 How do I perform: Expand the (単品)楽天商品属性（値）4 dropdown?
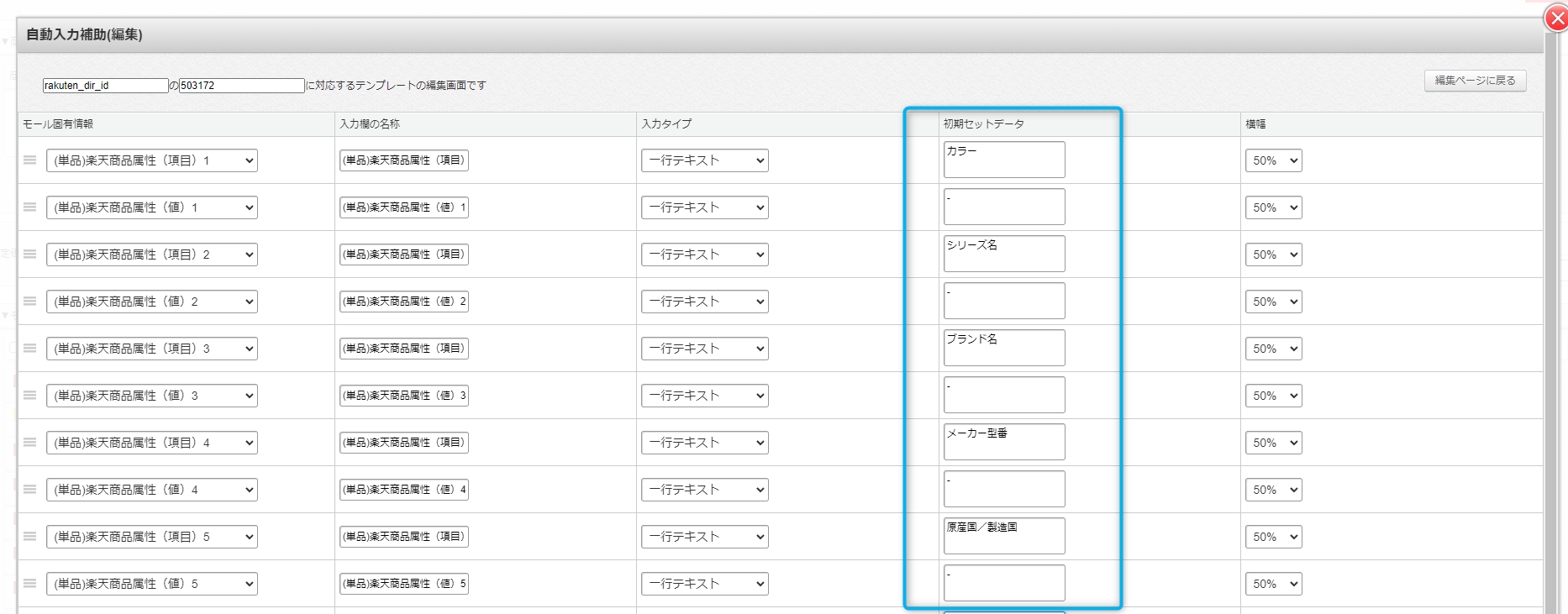(x=152, y=490)
